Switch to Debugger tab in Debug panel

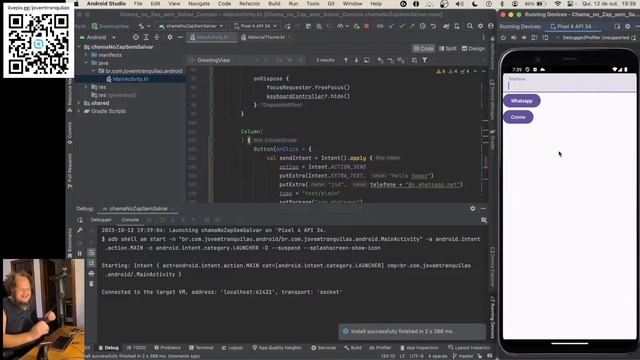click(101, 220)
